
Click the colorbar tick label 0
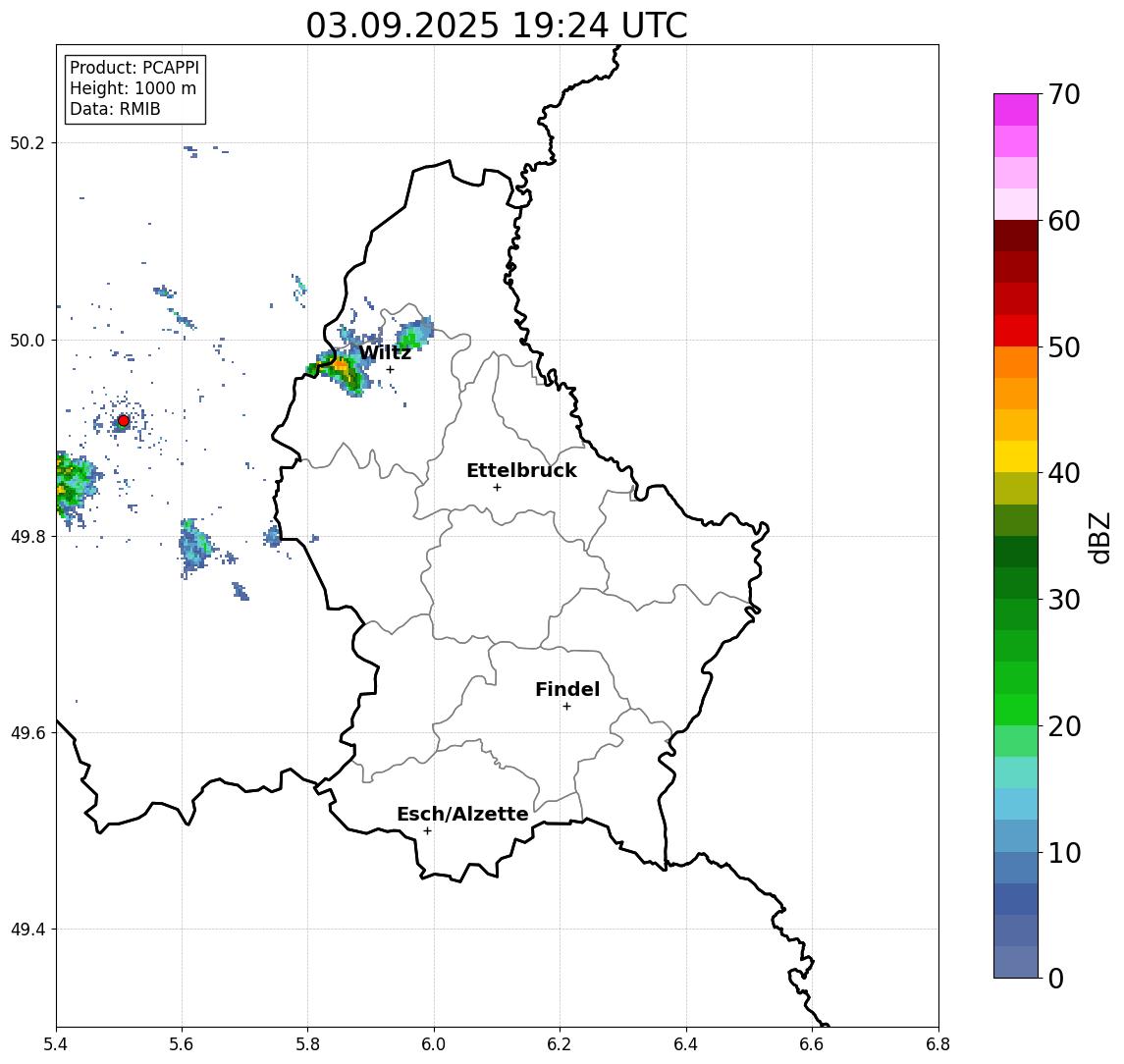tap(1056, 978)
